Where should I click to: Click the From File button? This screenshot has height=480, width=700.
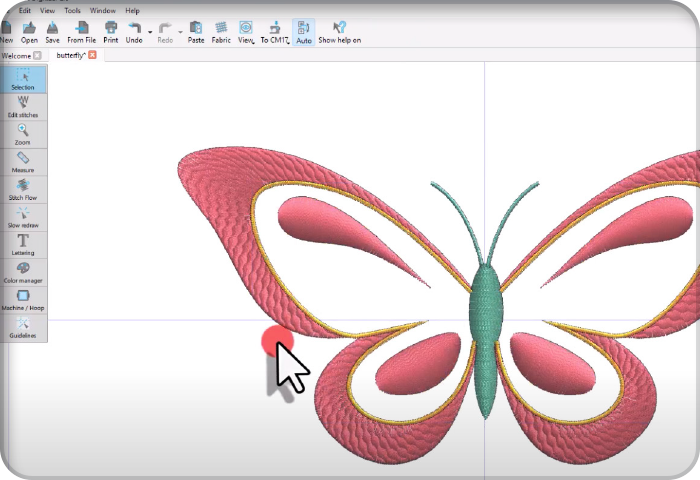pyautogui.click(x=82, y=32)
